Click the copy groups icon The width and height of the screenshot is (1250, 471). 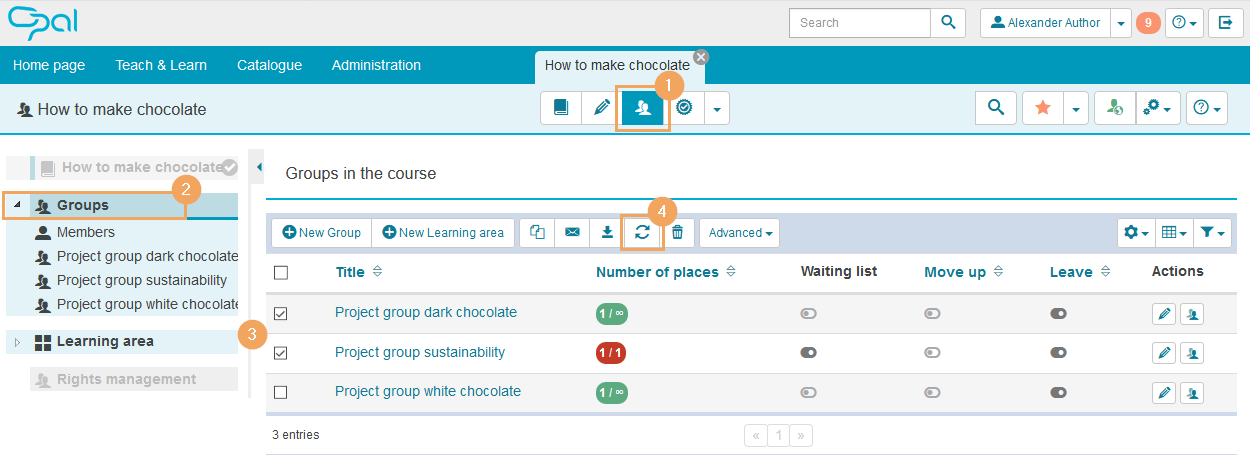(x=537, y=232)
